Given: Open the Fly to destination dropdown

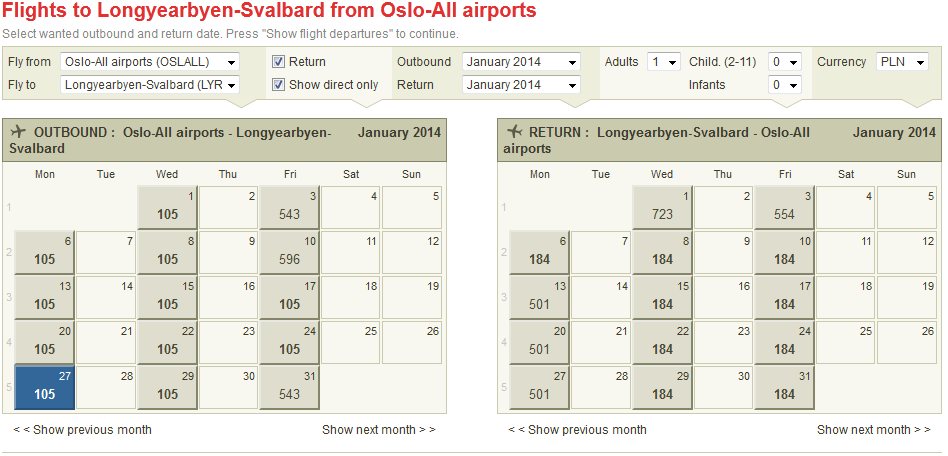Looking at the screenshot, I should 150,85.
